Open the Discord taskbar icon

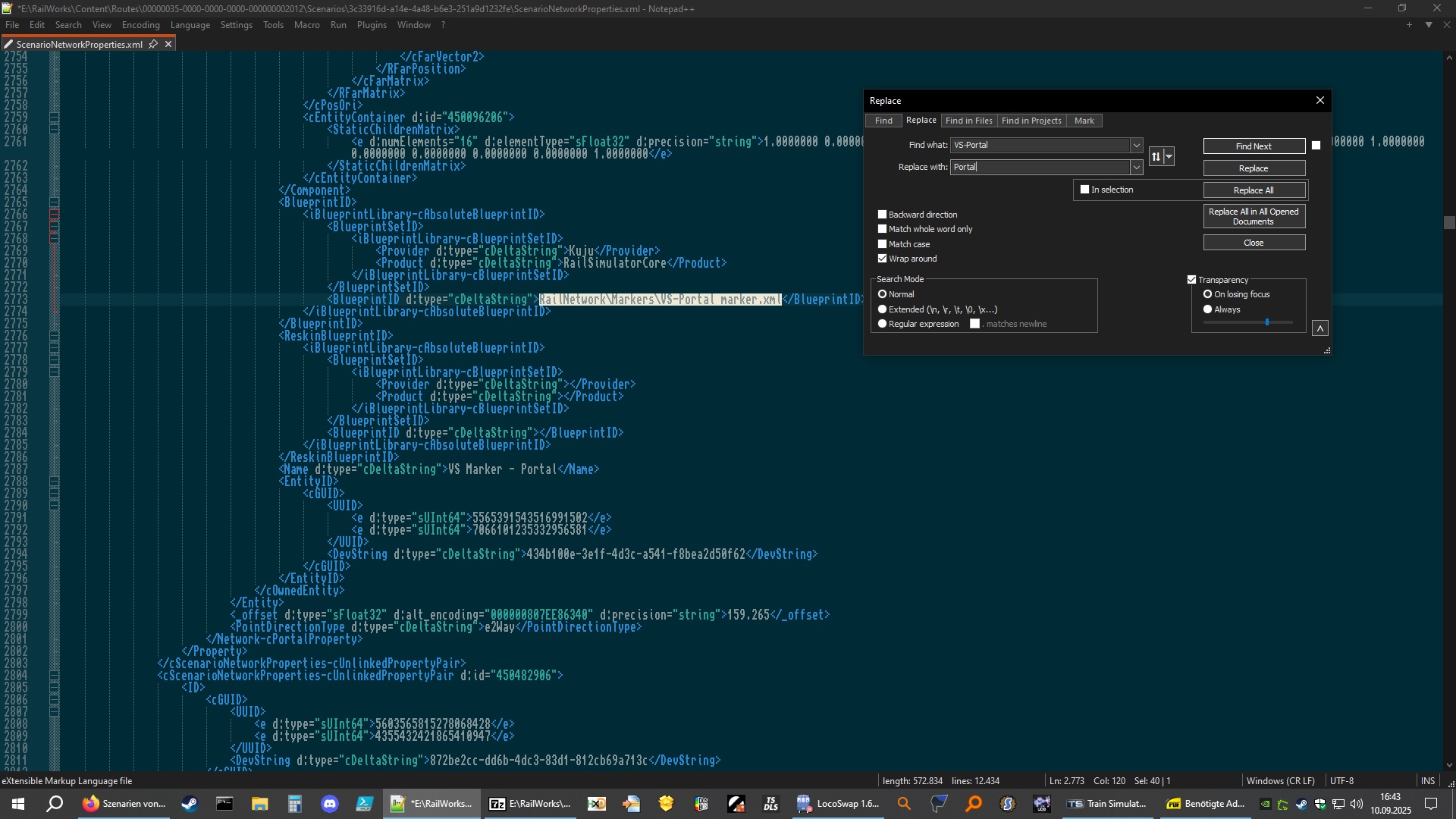click(330, 804)
